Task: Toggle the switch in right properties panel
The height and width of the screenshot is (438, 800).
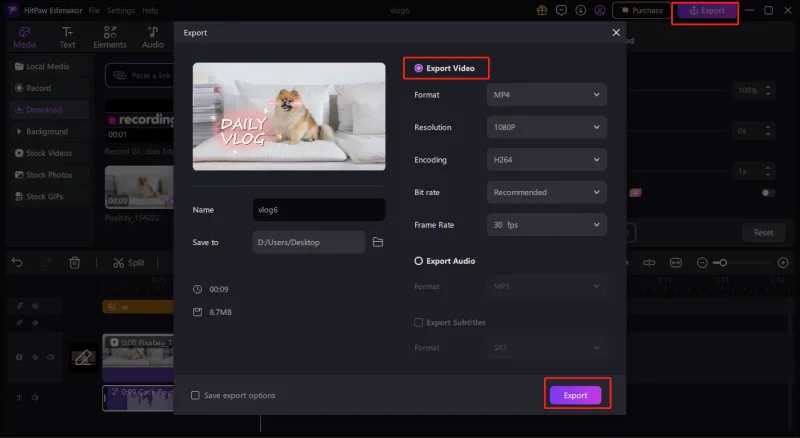Action: click(768, 192)
